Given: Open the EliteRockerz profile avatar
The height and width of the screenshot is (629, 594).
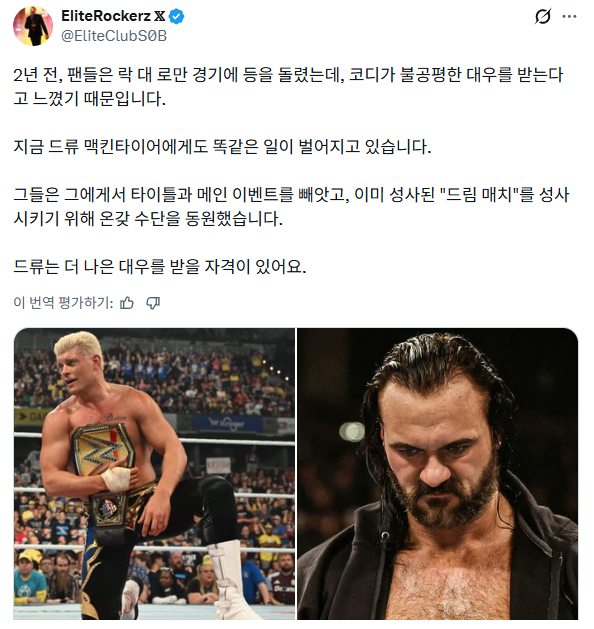Looking at the screenshot, I should 33,26.
